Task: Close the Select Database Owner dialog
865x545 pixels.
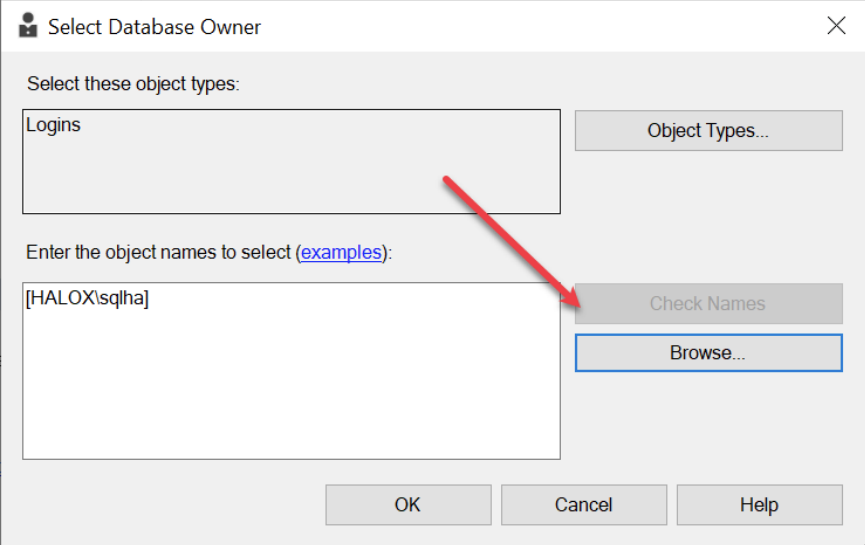Action: [836, 25]
